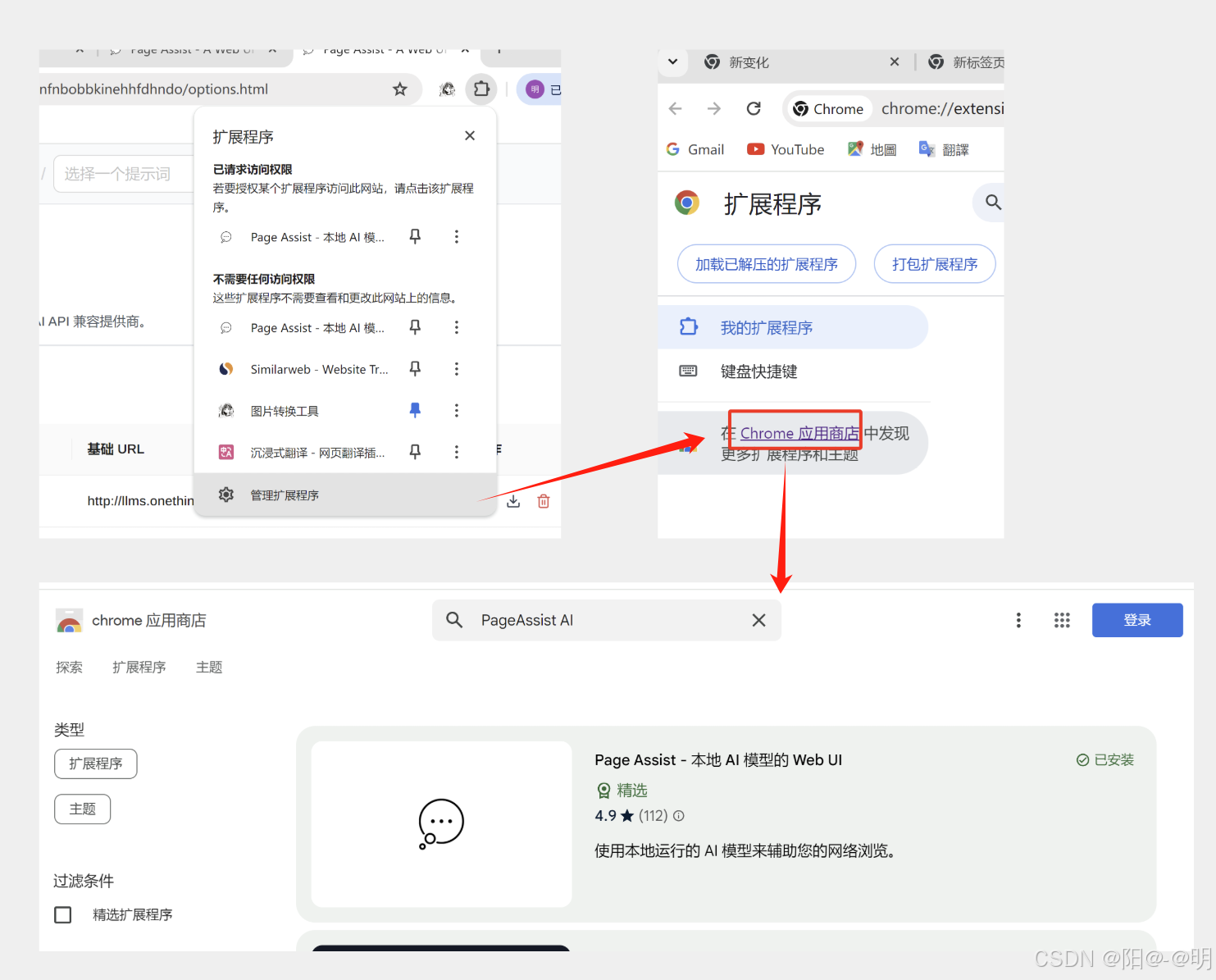Click the blue 登录 button
The width and height of the screenshot is (1216, 980).
[1137, 620]
